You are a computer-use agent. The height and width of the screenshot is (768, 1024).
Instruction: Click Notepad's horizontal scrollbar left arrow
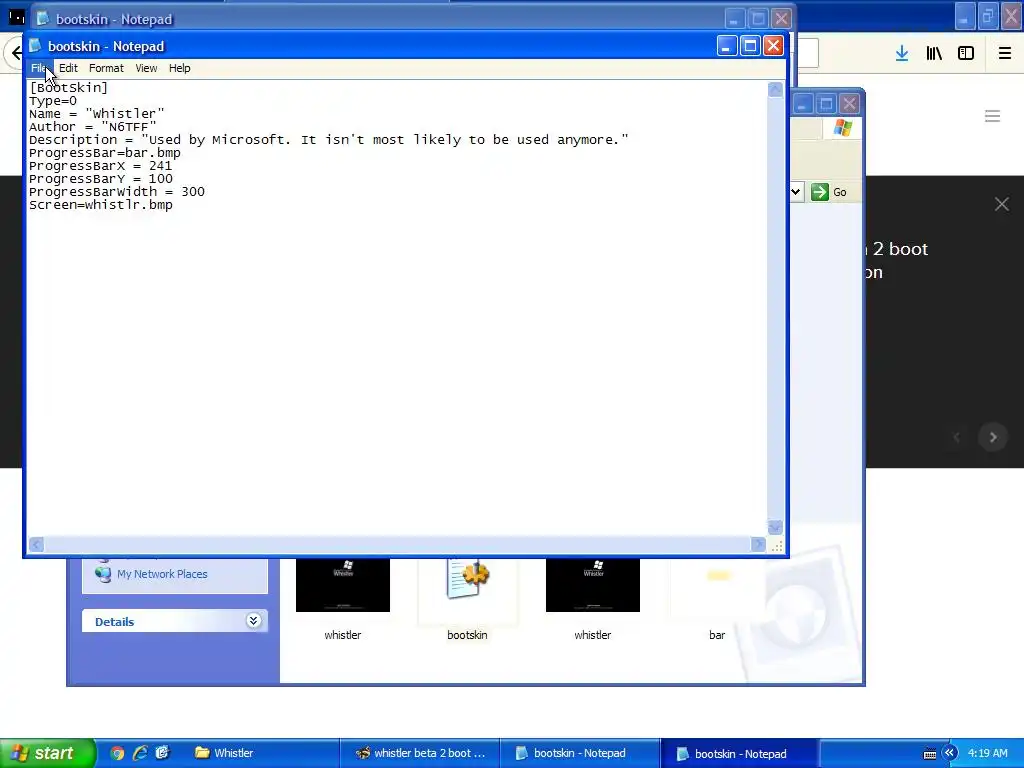37,545
